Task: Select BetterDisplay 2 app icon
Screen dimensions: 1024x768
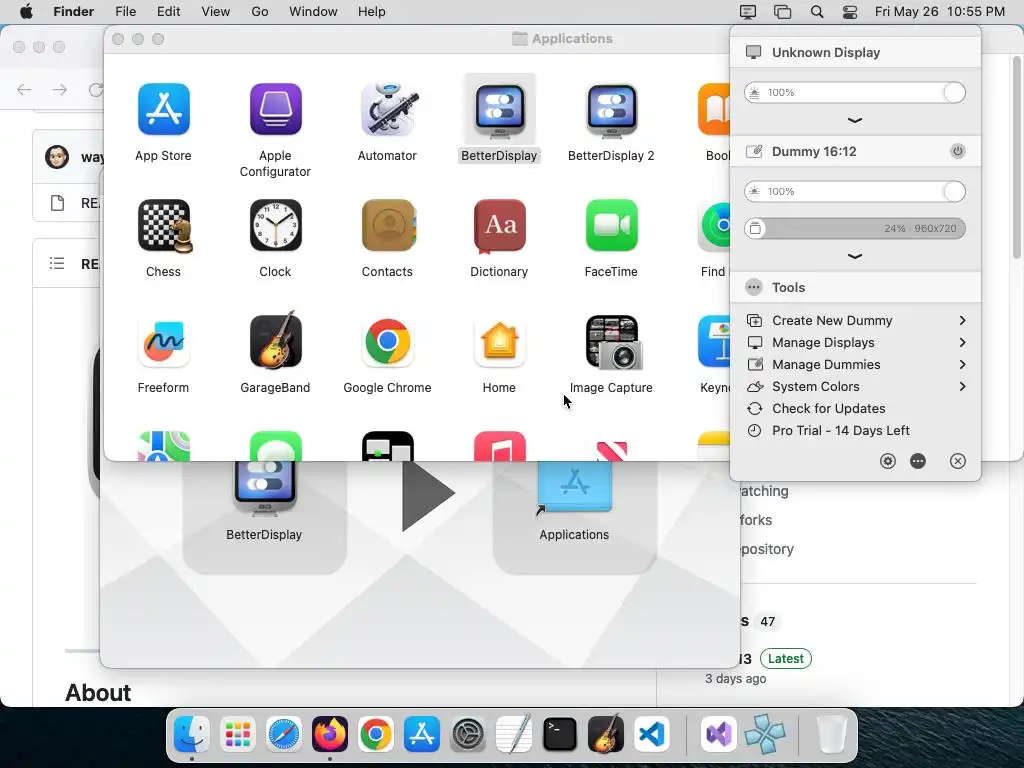Action: coord(611,109)
